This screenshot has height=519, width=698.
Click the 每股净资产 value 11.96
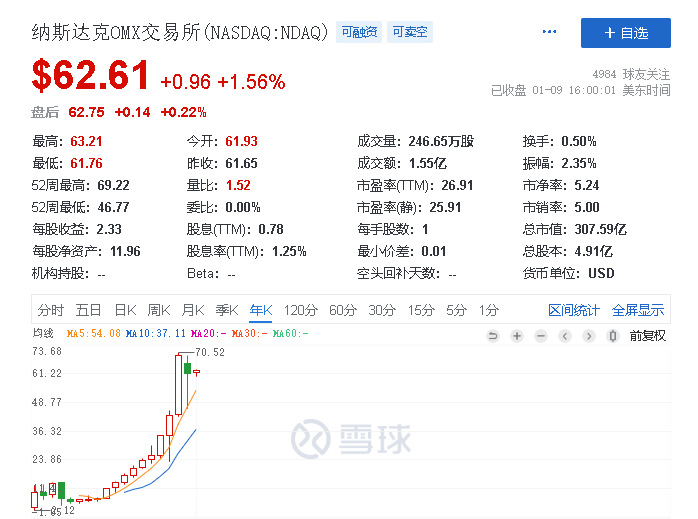[125, 251]
